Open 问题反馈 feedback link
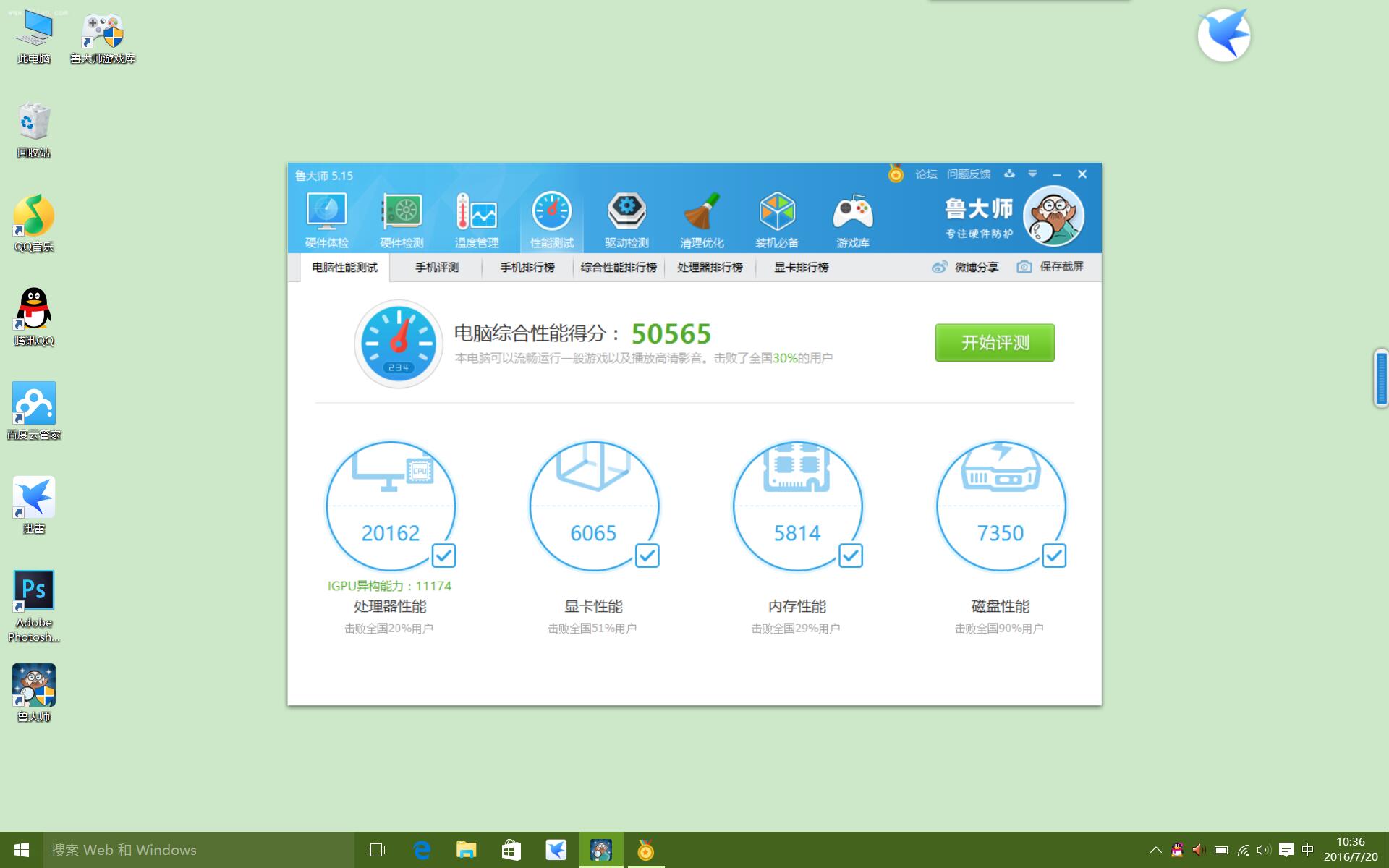Viewport: 1389px width, 868px height. coord(969,174)
